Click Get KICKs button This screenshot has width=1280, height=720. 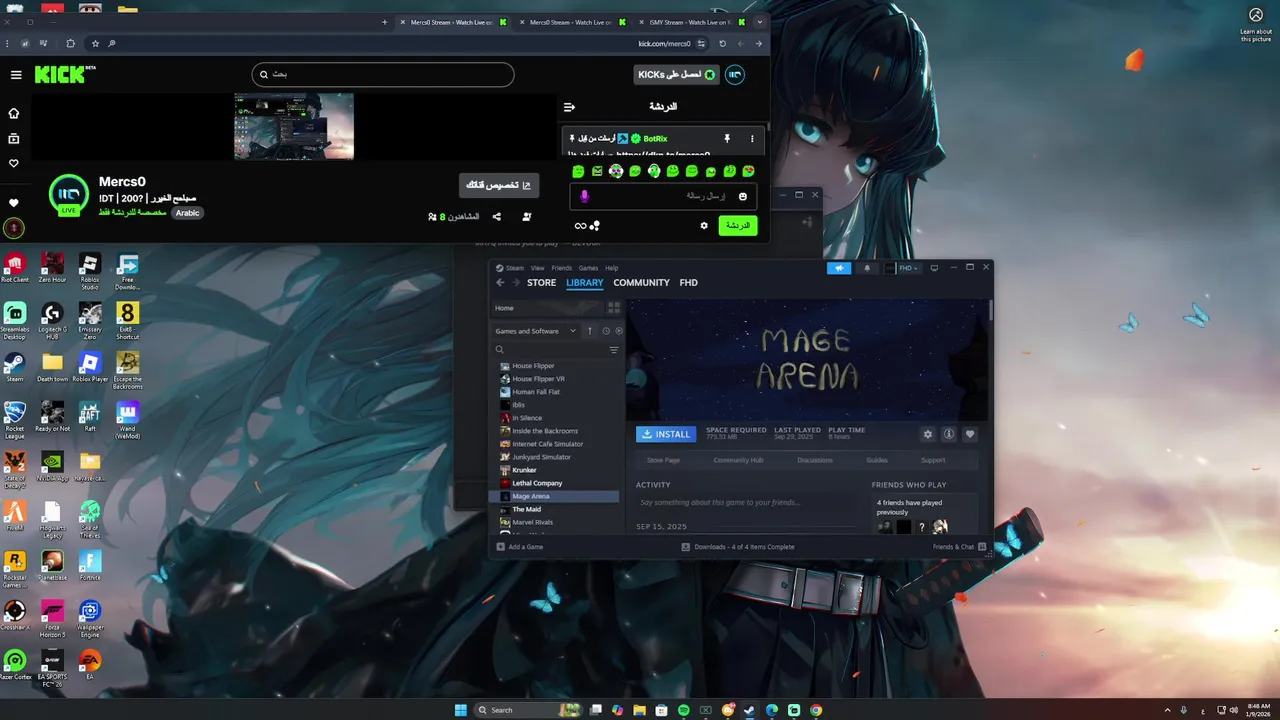tap(677, 75)
